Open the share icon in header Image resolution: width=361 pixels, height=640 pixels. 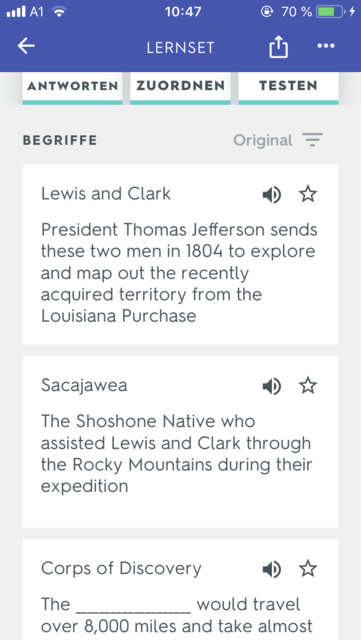pyautogui.click(x=279, y=47)
